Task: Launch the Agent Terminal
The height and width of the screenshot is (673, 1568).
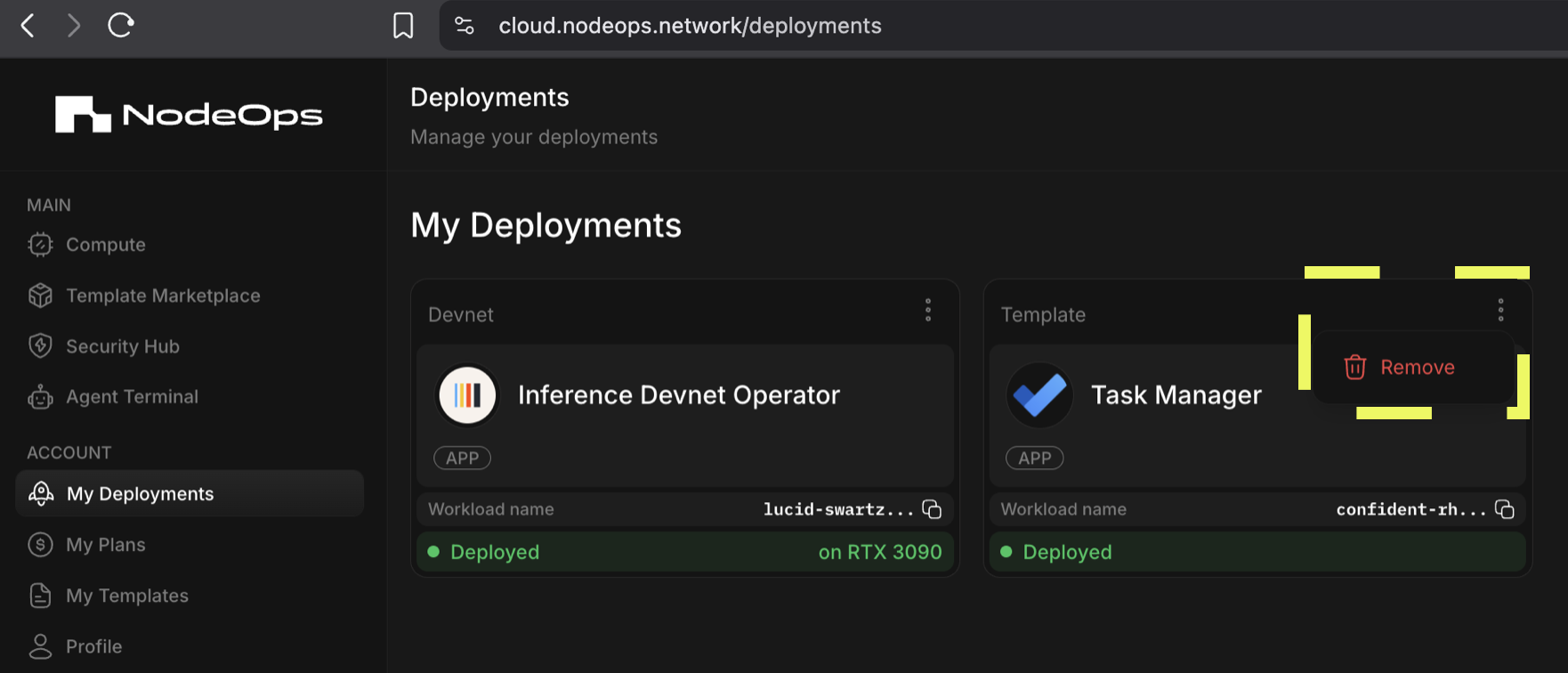Action: (132, 397)
